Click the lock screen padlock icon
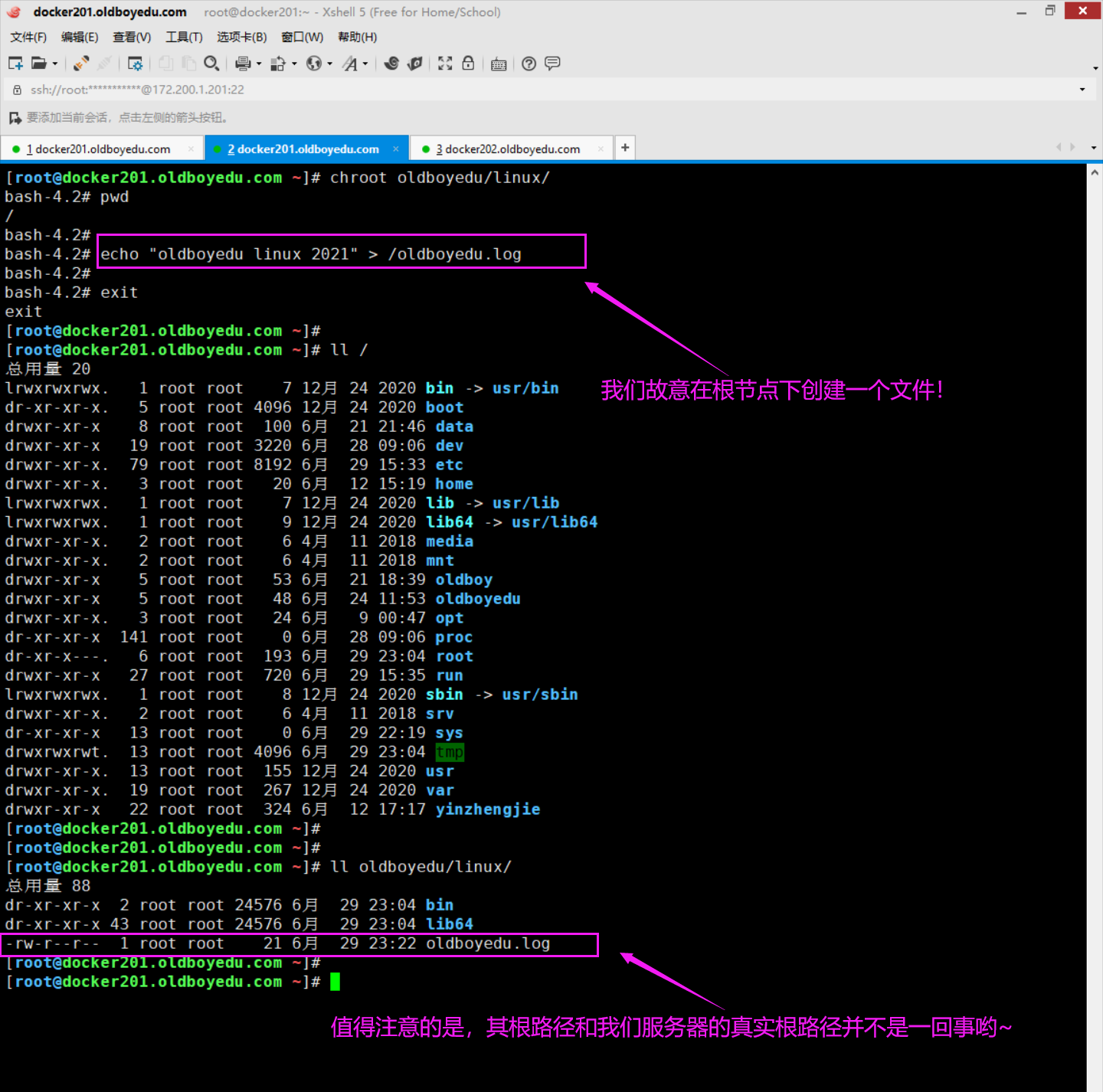 click(x=468, y=64)
